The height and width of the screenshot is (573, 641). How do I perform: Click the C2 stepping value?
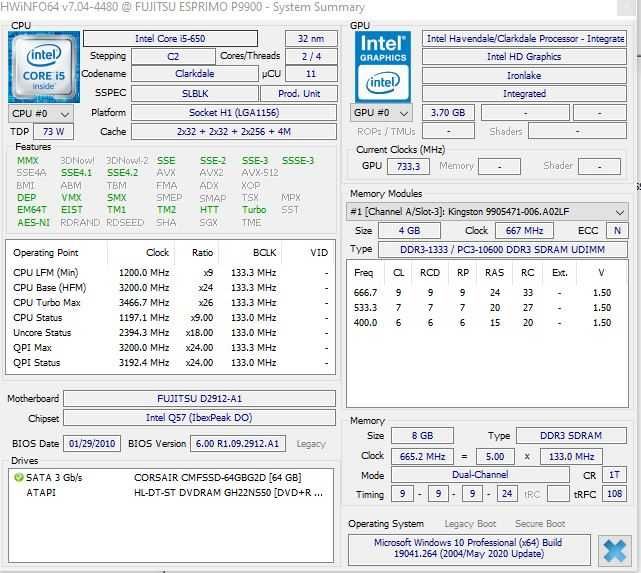tap(173, 56)
